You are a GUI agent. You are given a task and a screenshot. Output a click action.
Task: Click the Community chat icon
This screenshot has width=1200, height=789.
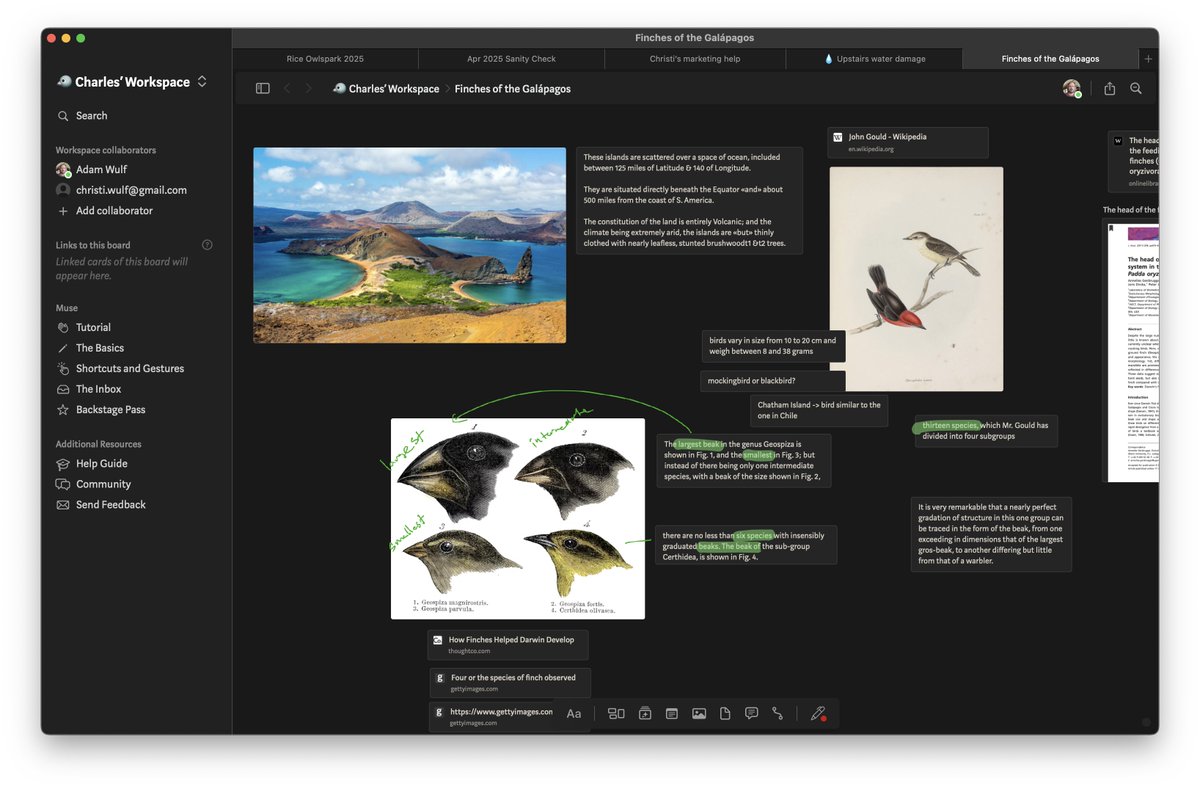point(63,484)
